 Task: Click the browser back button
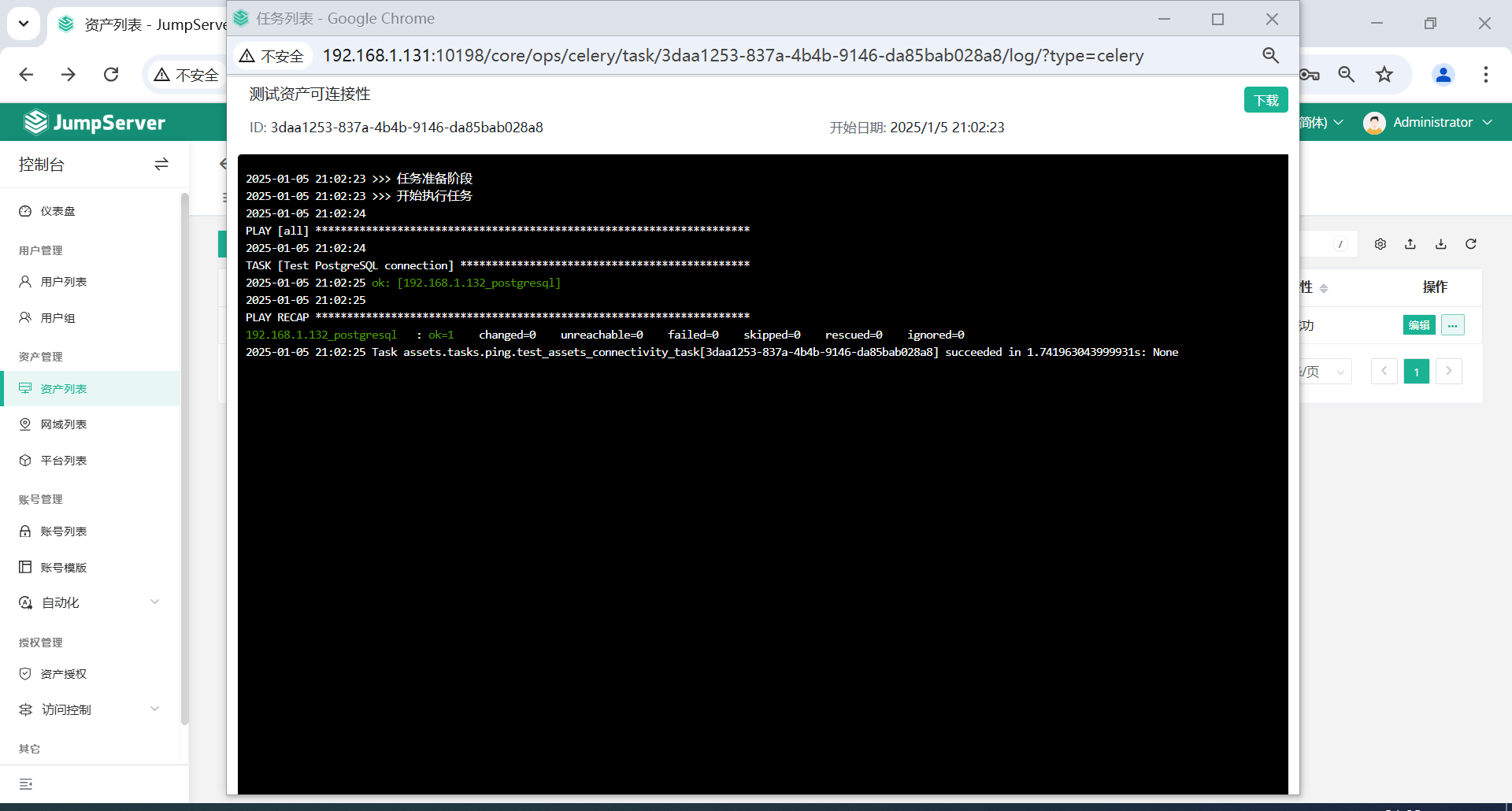click(26, 74)
